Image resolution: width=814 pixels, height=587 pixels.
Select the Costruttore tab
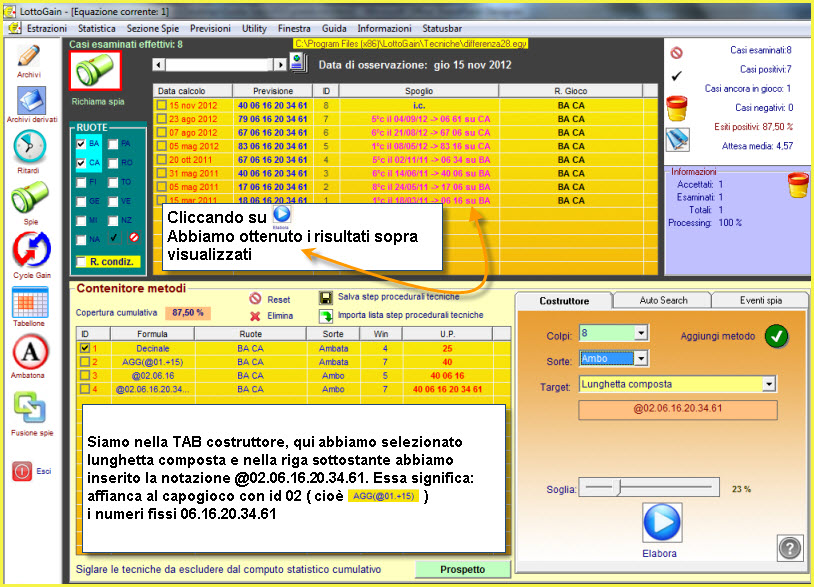(564, 301)
